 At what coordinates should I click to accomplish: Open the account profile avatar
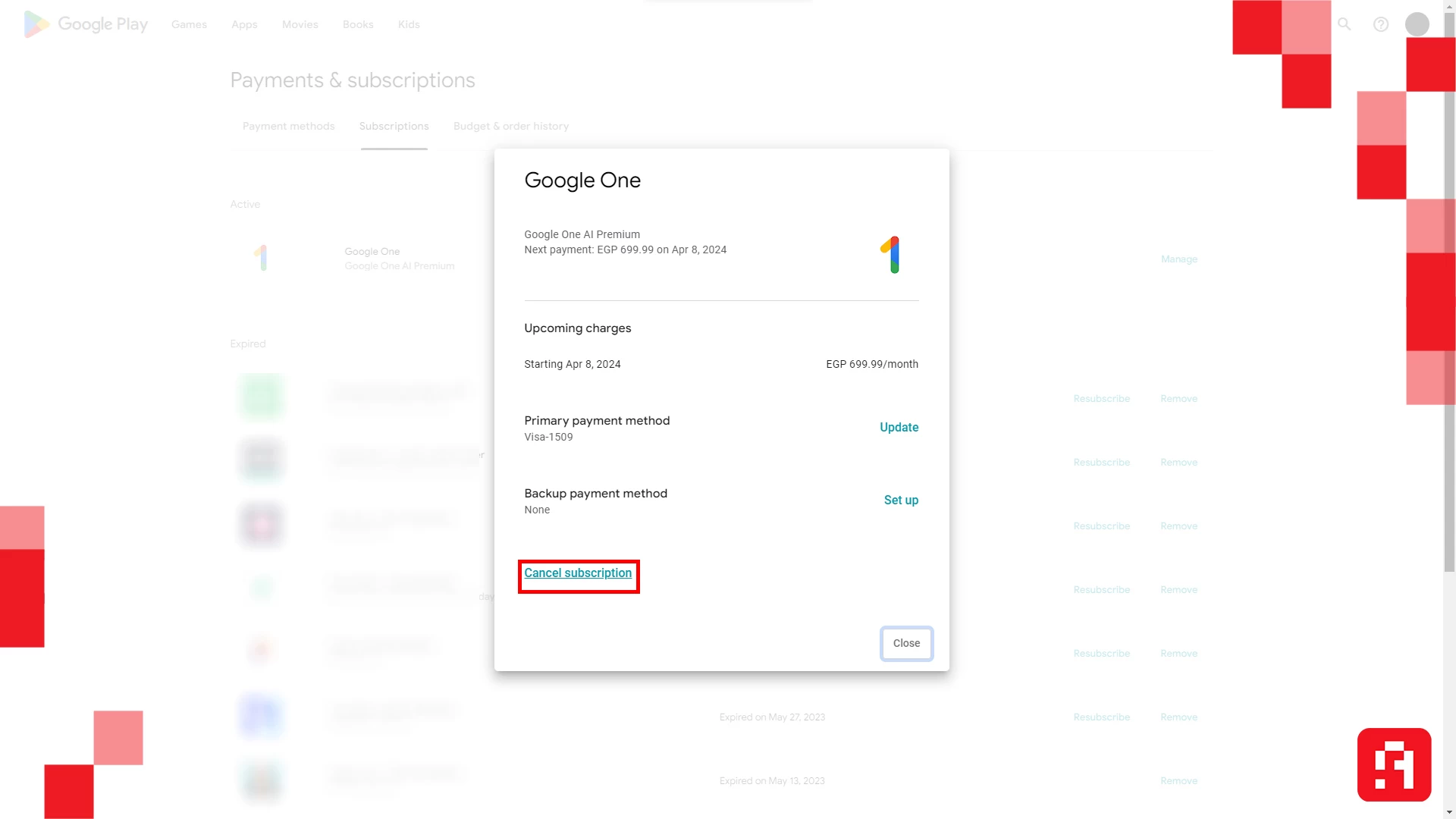point(1417,24)
